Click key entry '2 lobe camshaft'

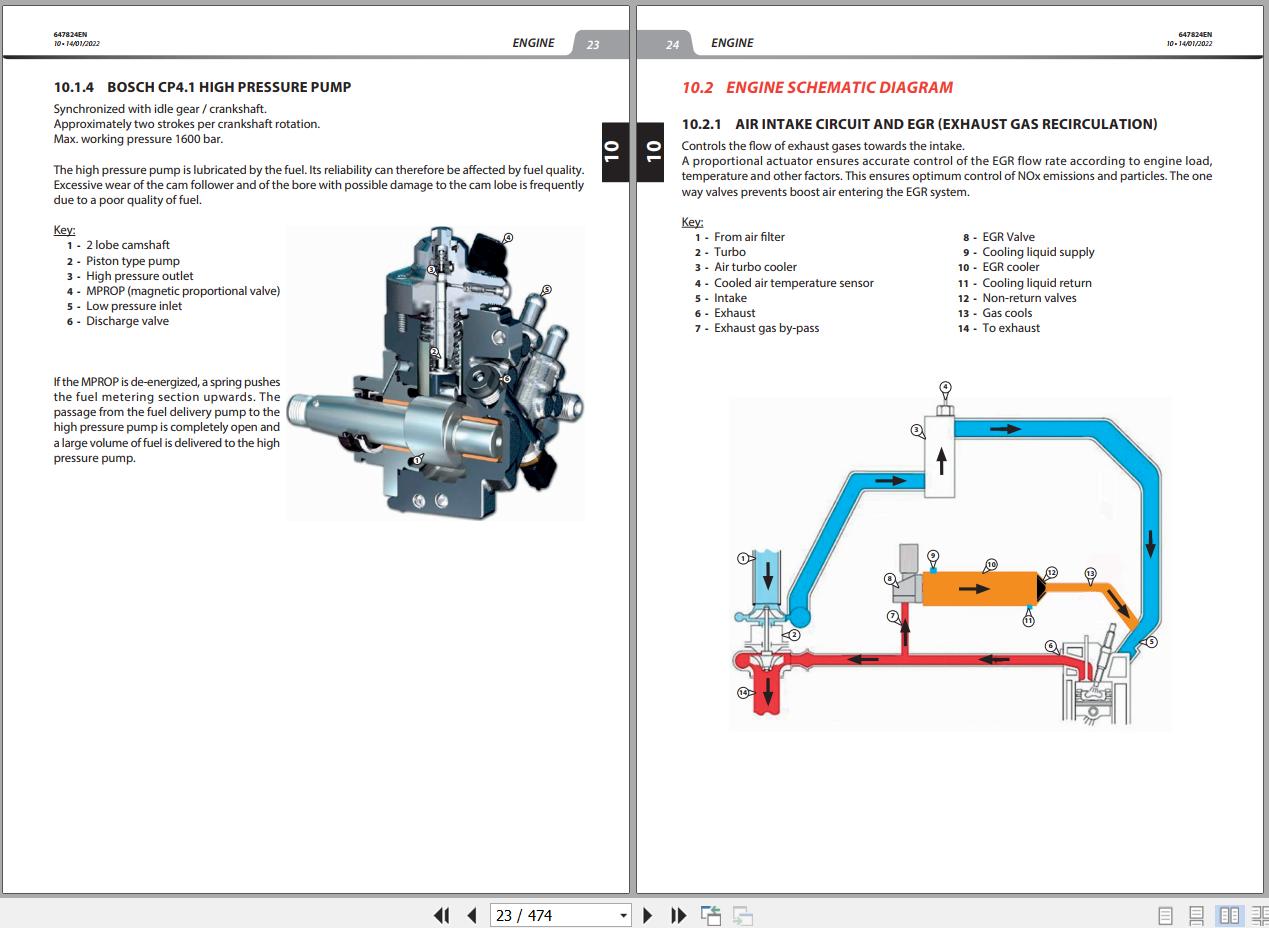[128, 245]
